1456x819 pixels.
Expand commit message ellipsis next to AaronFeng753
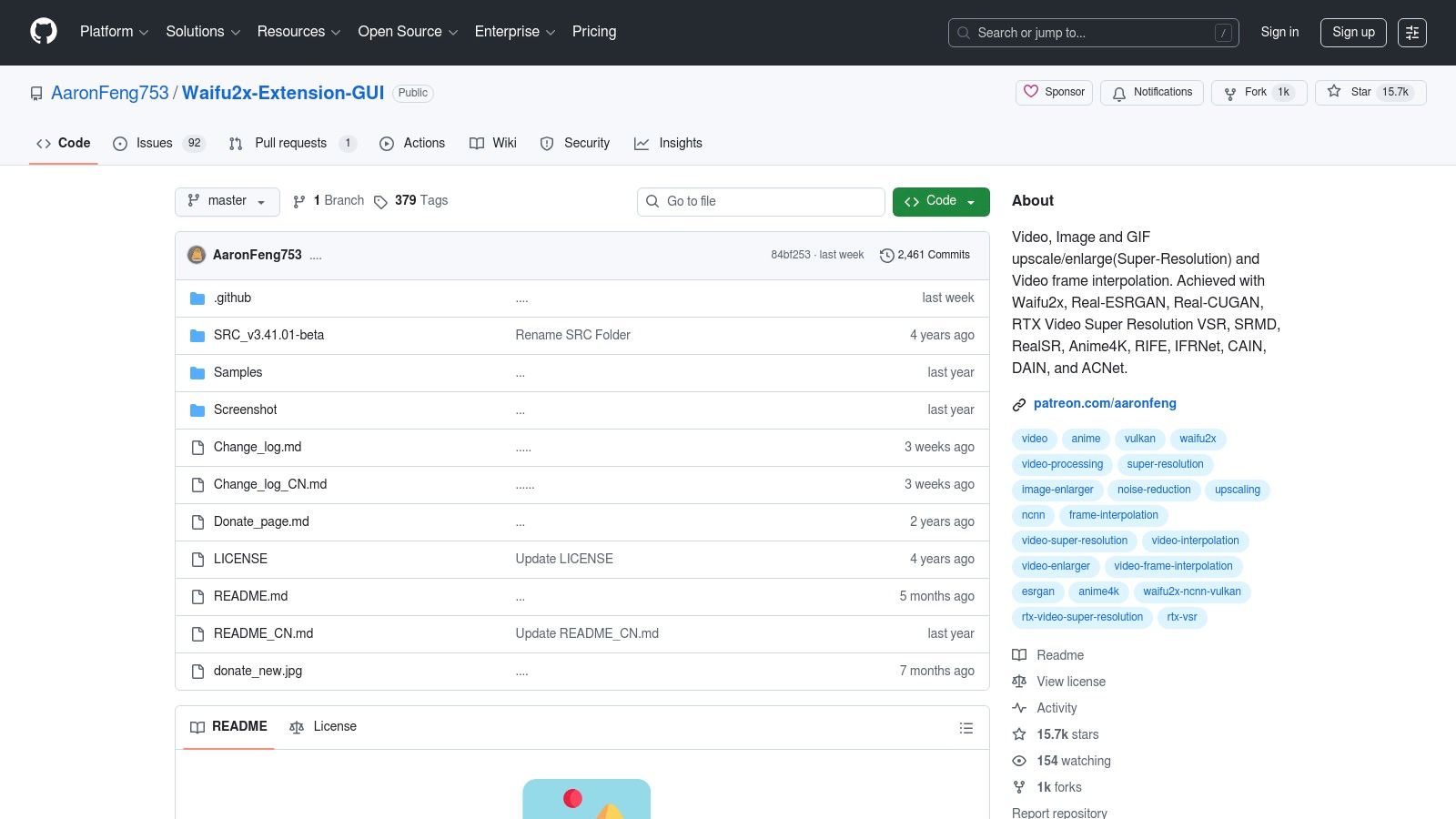point(316,256)
